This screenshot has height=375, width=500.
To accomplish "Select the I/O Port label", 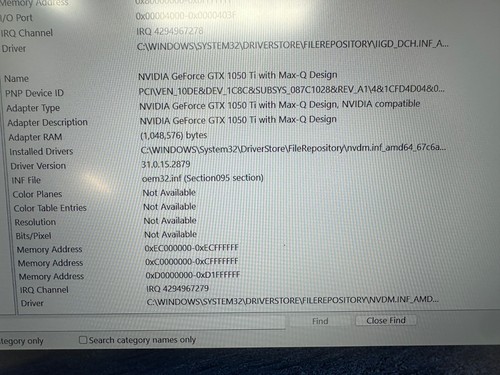I will (x=17, y=18).
